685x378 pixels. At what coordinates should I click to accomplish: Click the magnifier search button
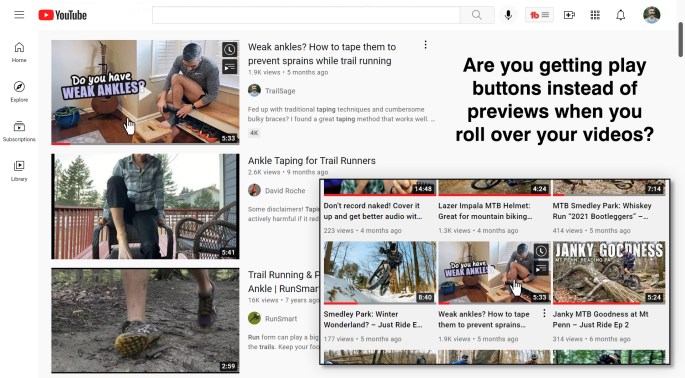pyautogui.click(x=477, y=15)
